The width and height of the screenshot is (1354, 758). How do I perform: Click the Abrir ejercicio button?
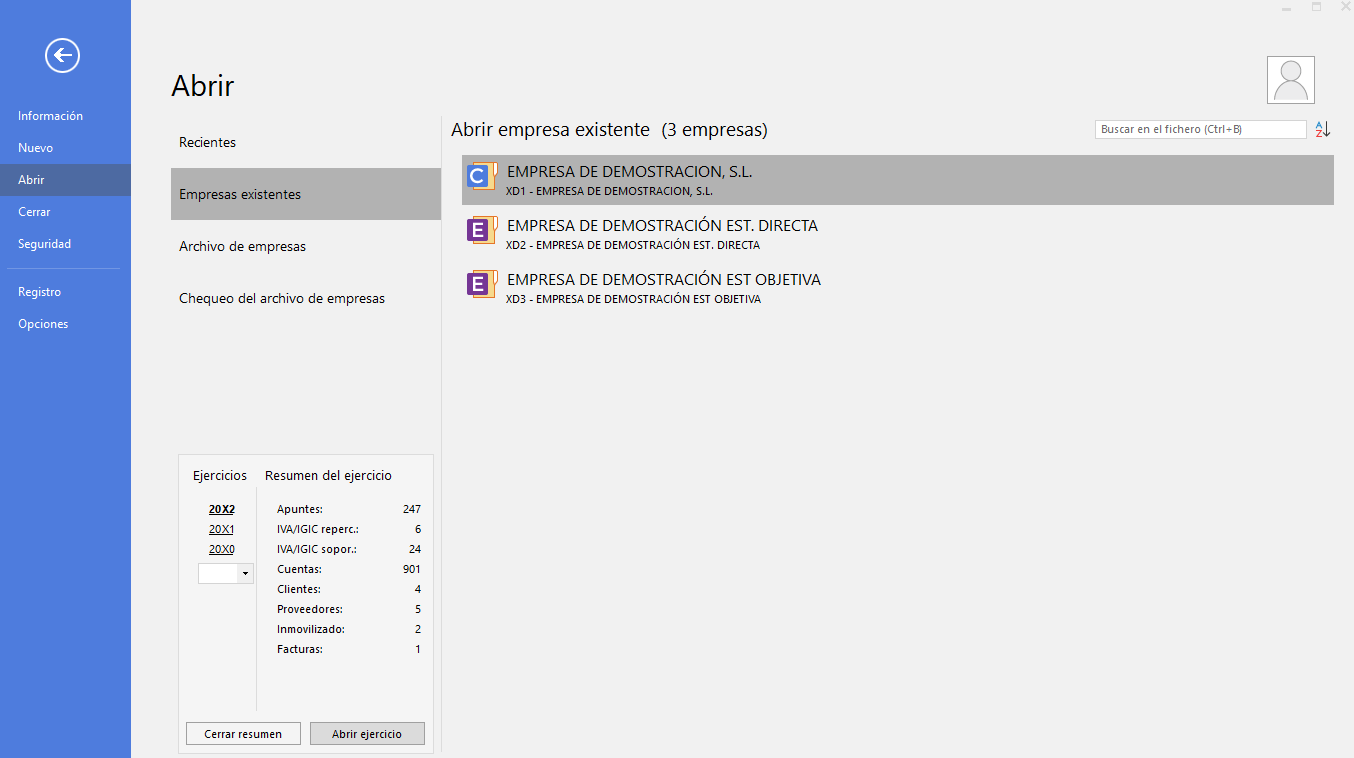(367, 734)
